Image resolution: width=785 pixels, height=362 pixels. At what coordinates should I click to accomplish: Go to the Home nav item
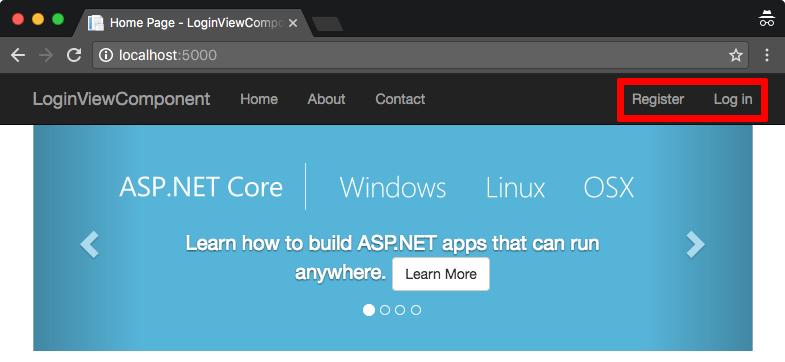coord(259,99)
